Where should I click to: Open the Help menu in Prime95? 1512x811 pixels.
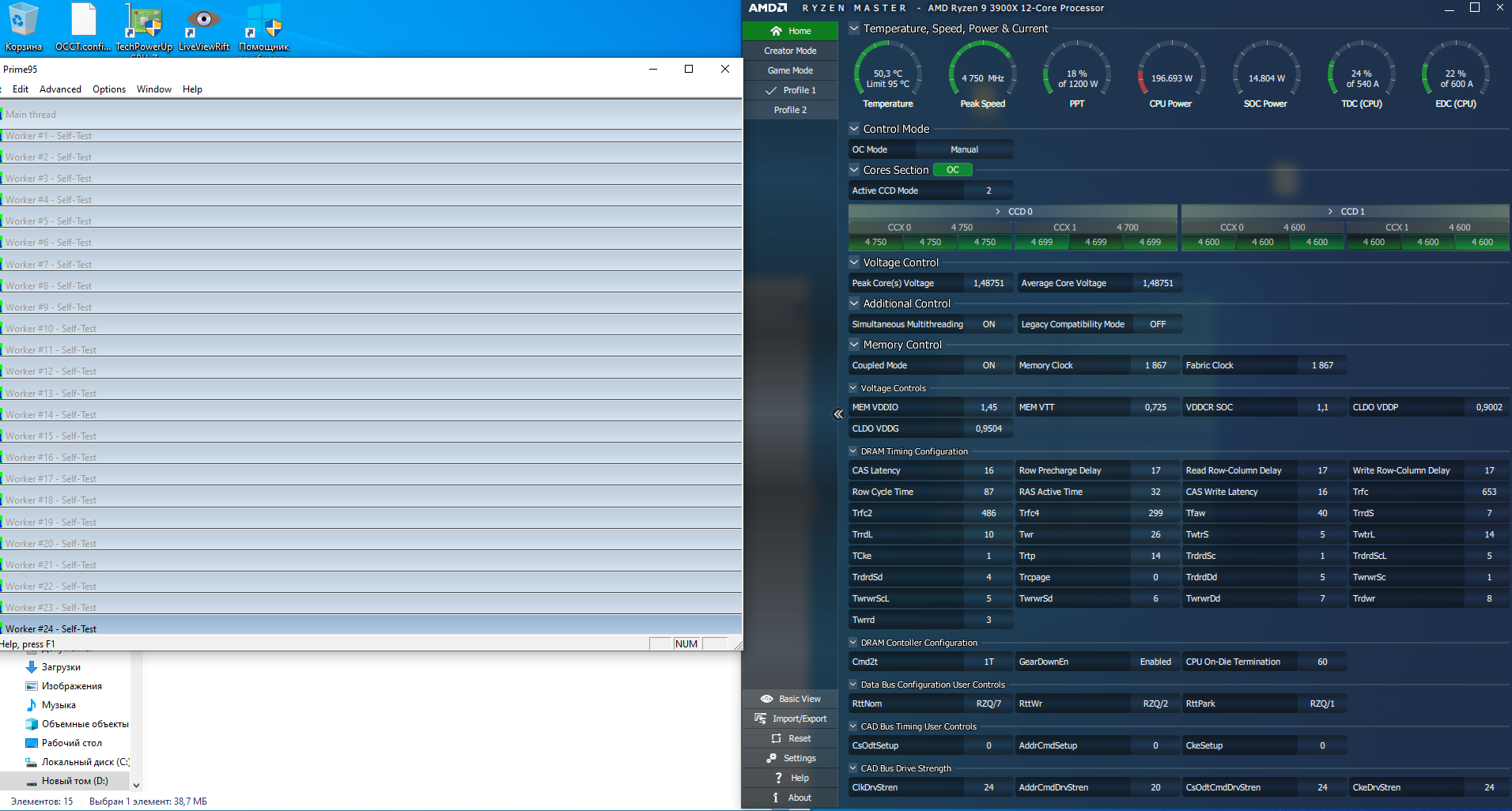[192, 89]
